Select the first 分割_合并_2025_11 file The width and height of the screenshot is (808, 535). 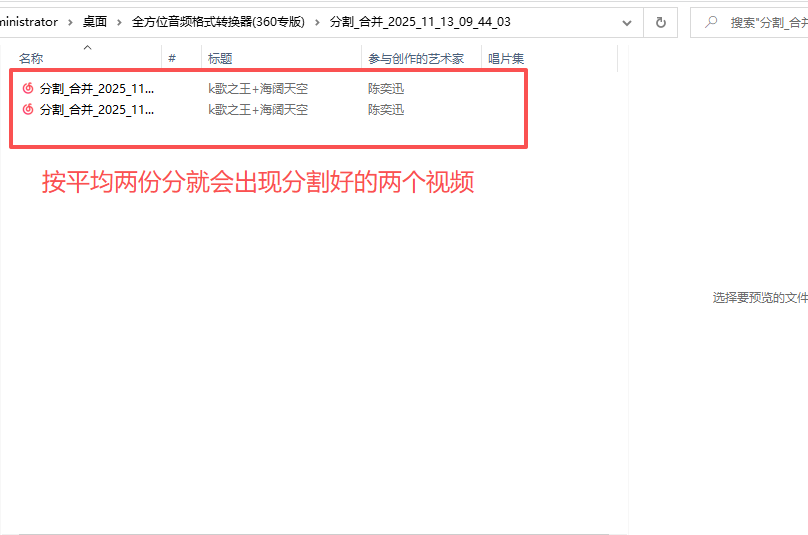[x=97, y=89]
